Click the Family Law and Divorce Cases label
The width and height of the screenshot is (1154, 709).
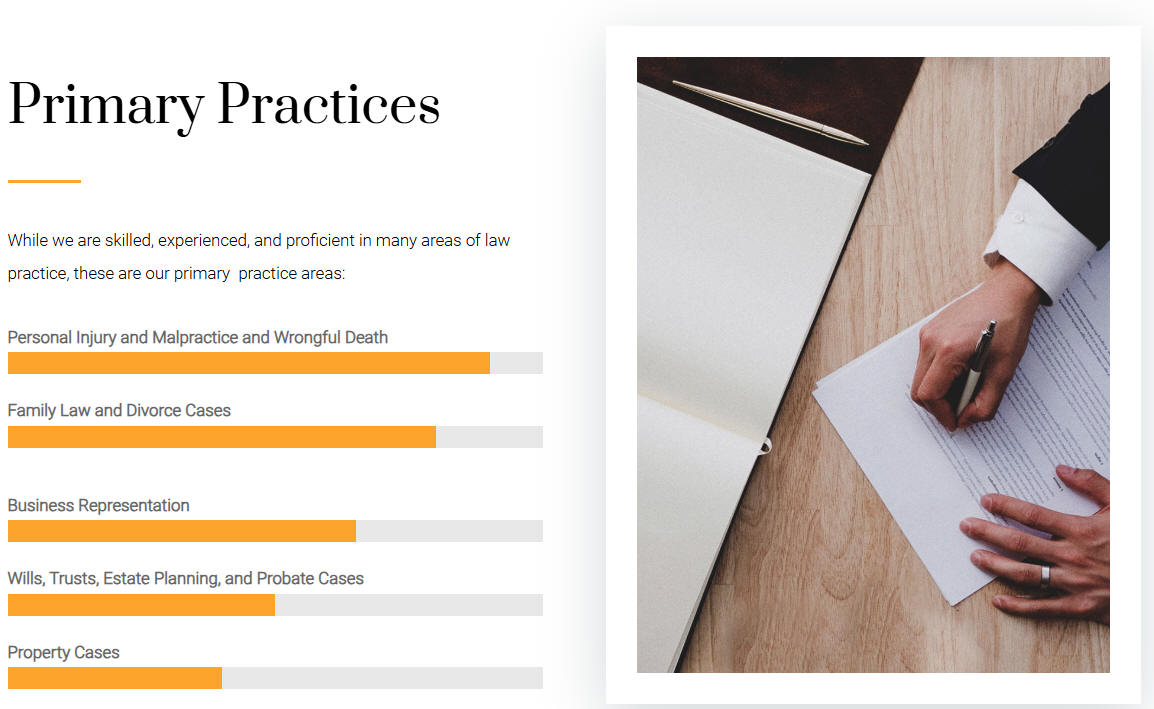[119, 410]
